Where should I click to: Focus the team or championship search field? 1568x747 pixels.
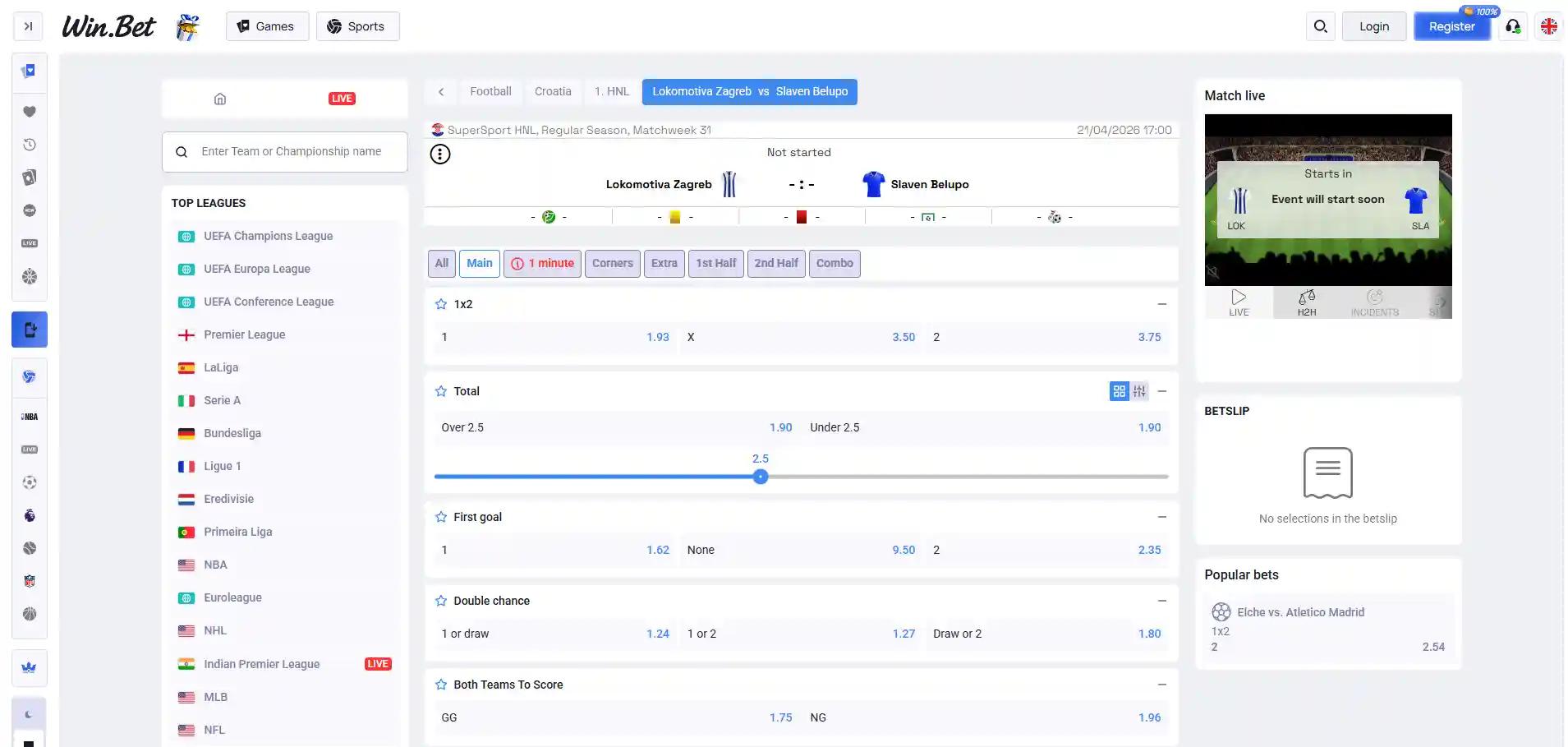(x=284, y=152)
